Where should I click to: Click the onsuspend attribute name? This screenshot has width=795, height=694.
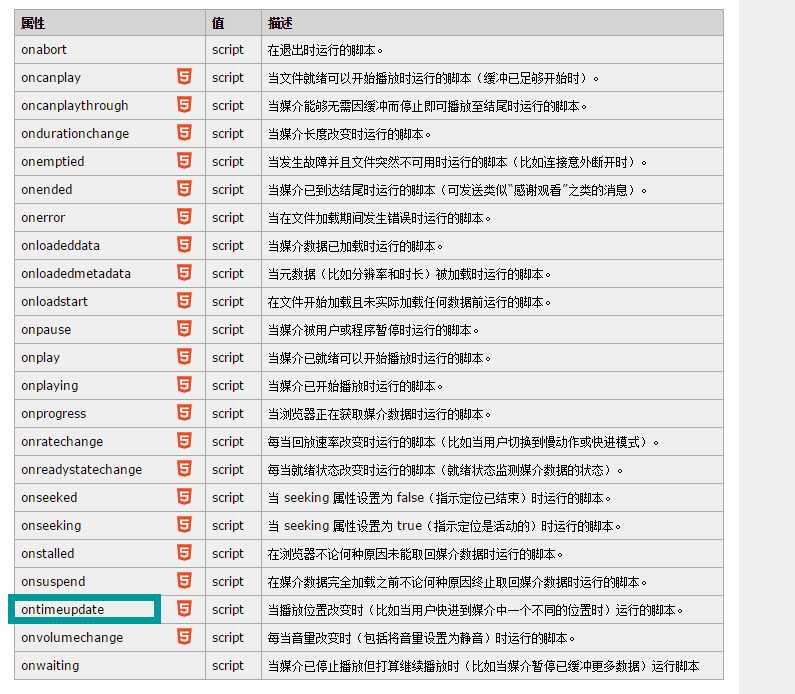[x=53, y=582]
